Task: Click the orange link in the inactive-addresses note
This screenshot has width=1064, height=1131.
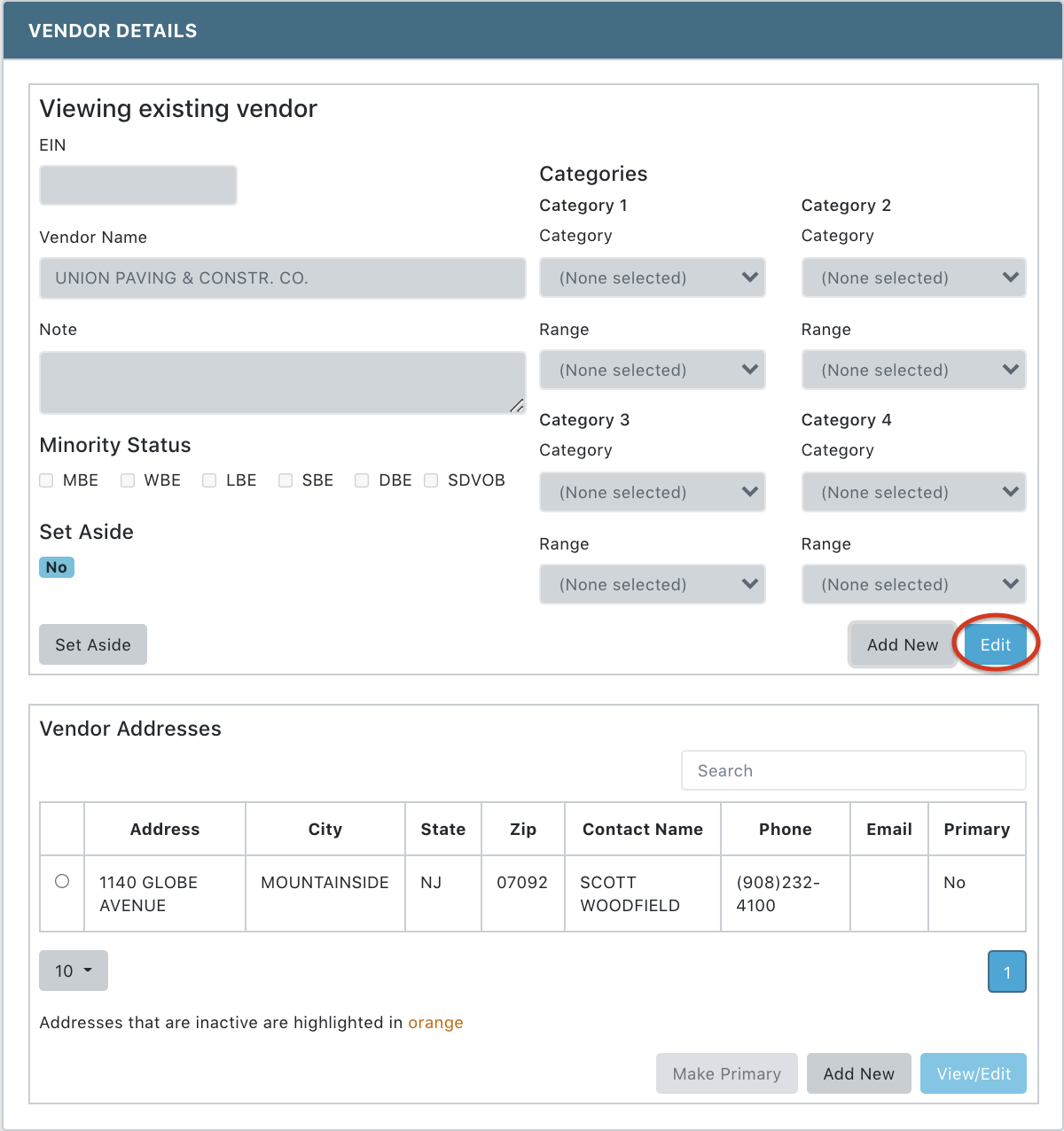Action: 435,1022
